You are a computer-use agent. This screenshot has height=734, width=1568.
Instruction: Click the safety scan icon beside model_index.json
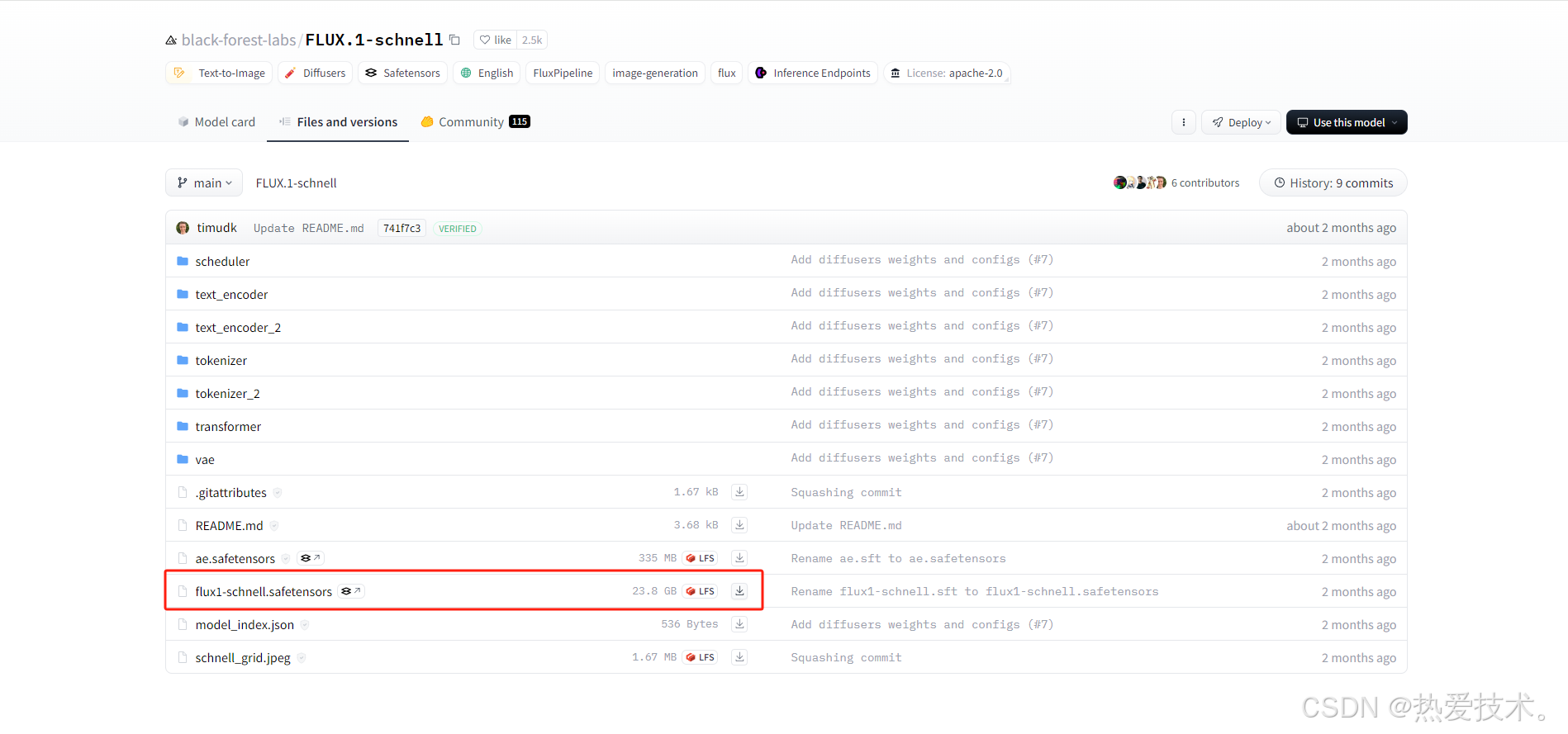pos(305,625)
